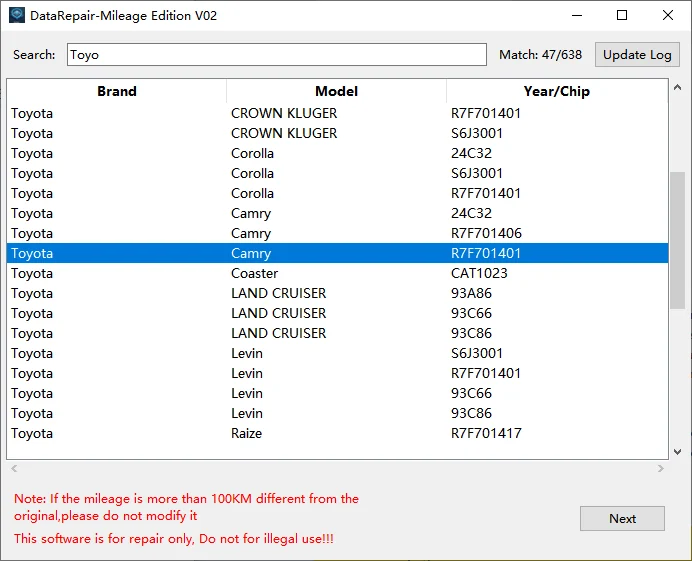Viewport: 692px width, 561px height.
Task: Select the Corolla S6J3001 row
Action: [x=337, y=173]
